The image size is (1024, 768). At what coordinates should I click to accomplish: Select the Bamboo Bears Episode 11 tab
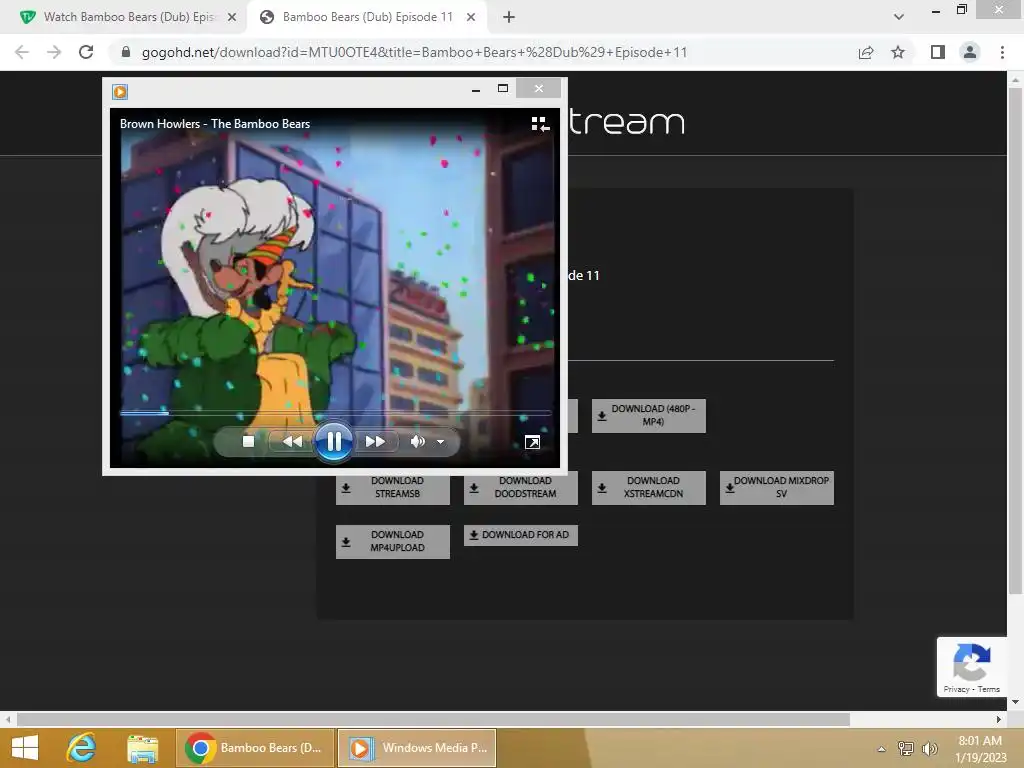tap(367, 17)
